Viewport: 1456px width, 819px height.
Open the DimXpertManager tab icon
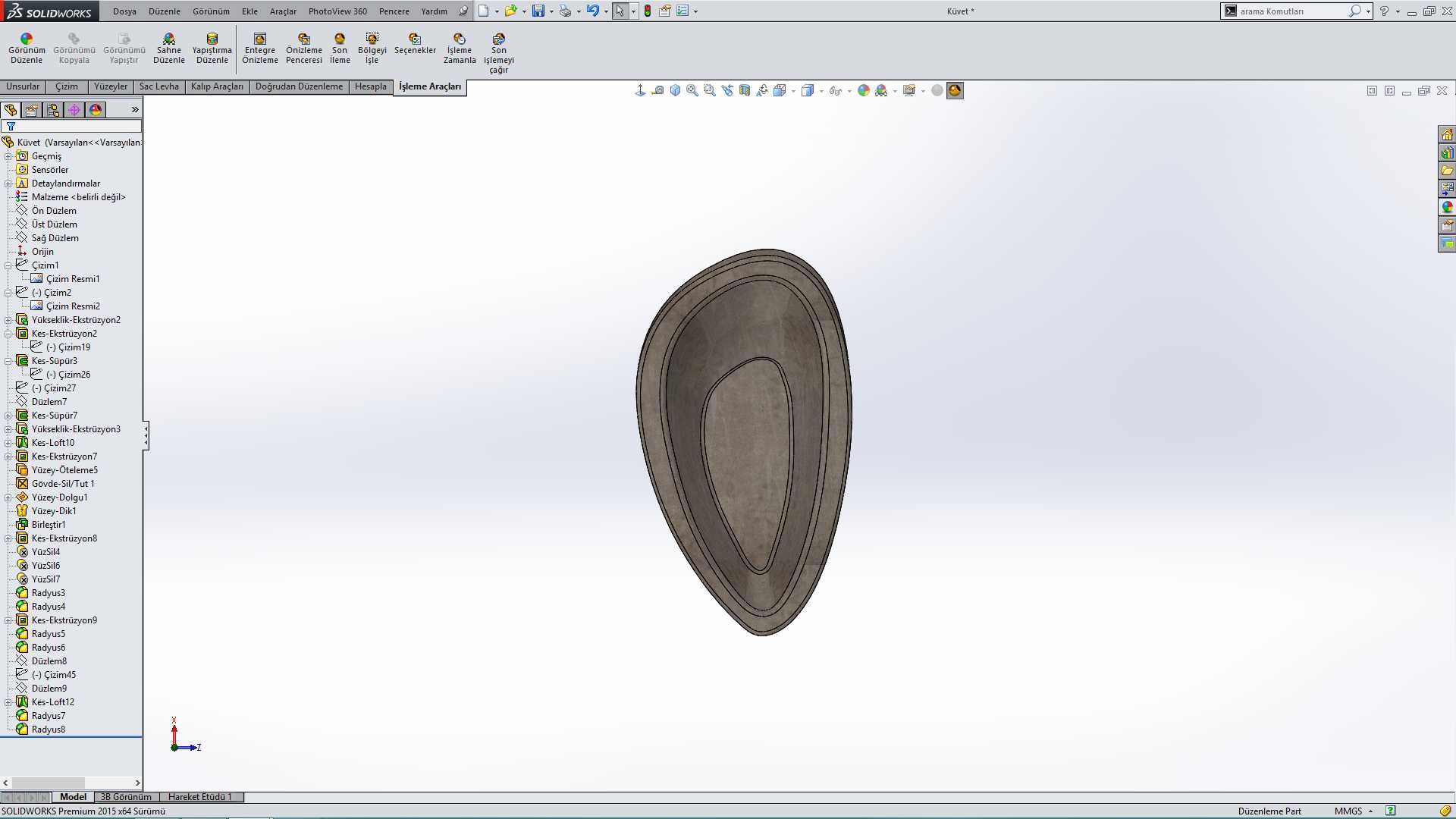point(74,110)
